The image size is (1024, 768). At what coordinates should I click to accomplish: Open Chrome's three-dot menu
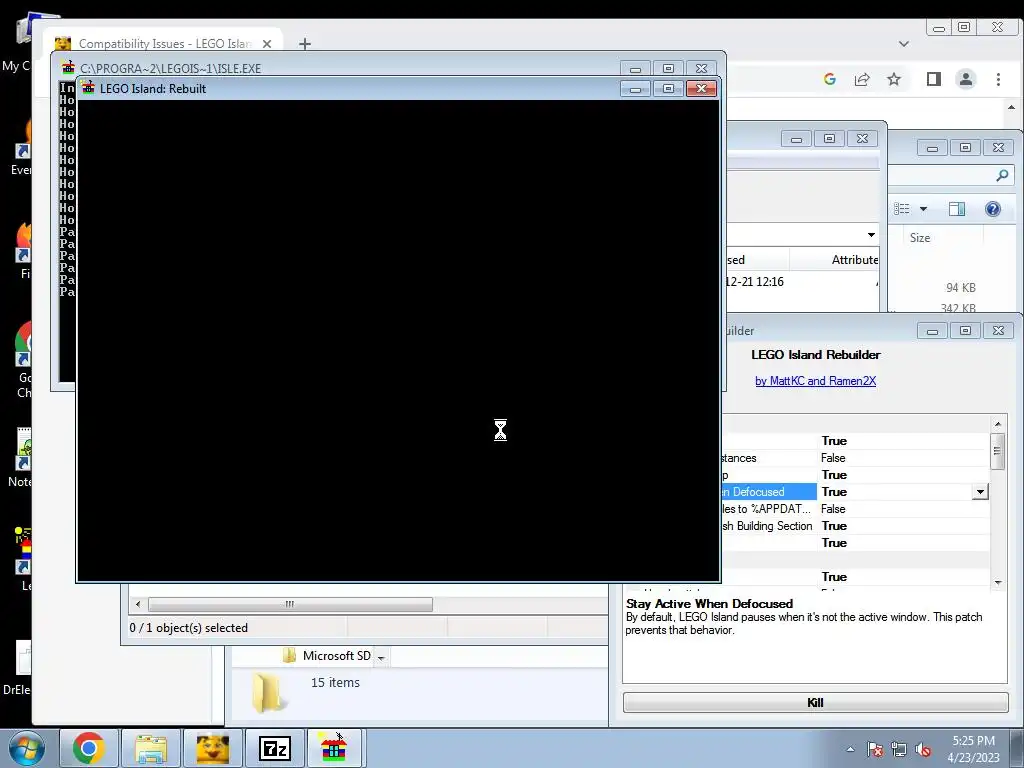998,79
